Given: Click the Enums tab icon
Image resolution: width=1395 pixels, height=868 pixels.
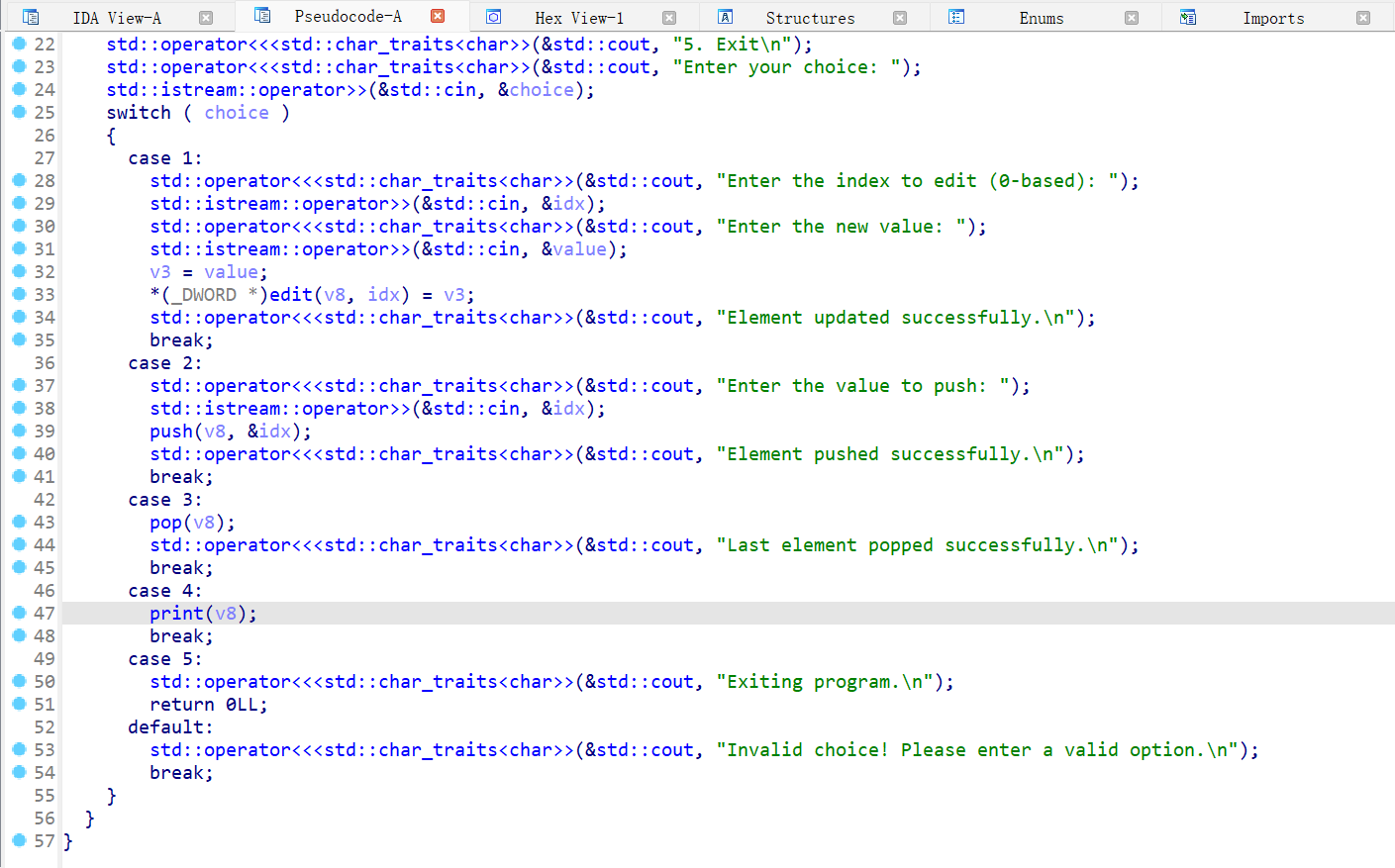Looking at the screenshot, I should coord(956,17).
